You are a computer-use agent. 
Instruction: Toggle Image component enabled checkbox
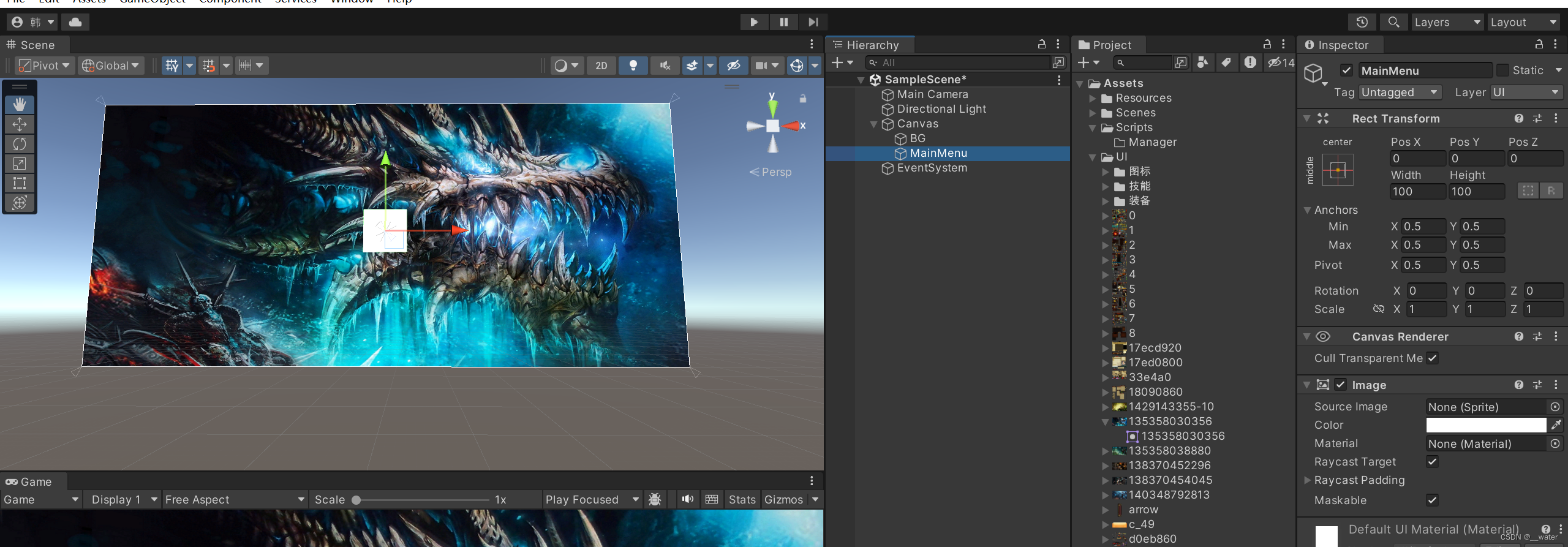tap(1341, 385)
